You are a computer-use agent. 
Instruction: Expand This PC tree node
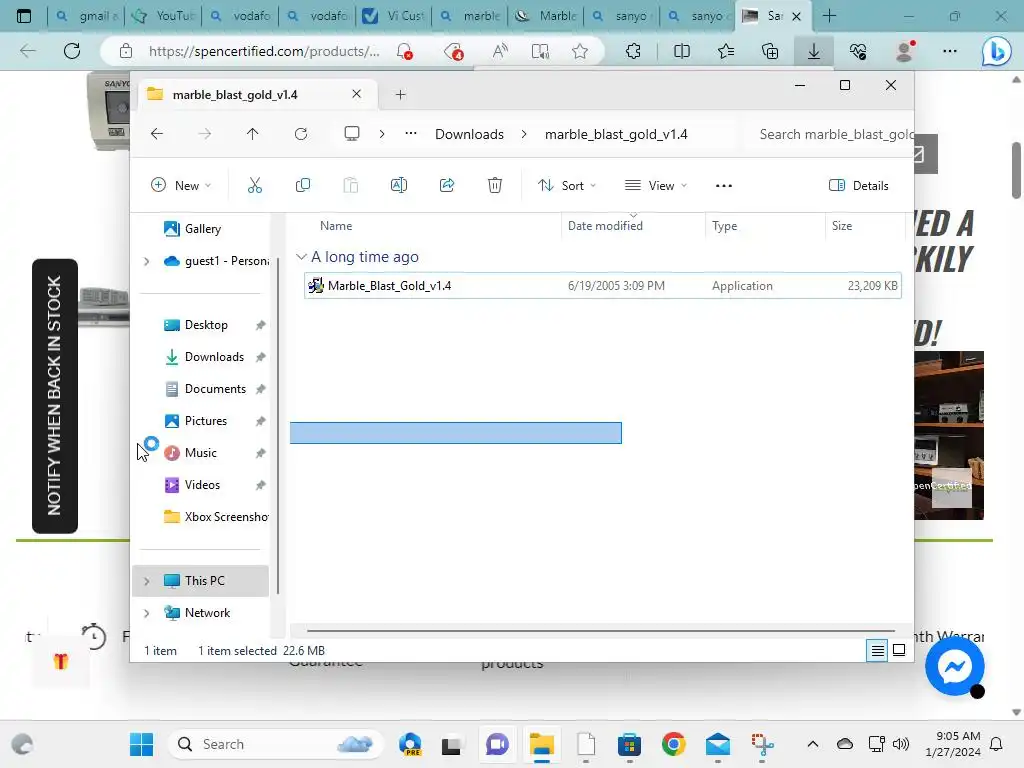146,581
